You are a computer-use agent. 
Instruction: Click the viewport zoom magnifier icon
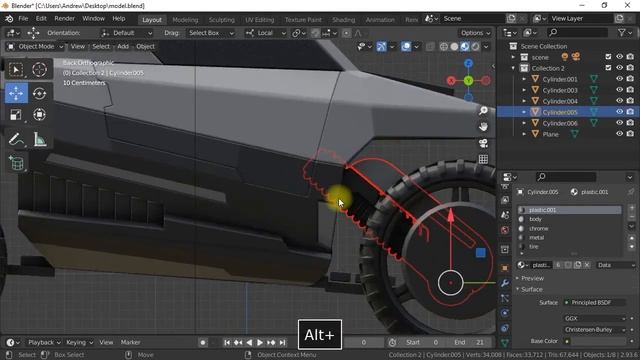point(483,111)
